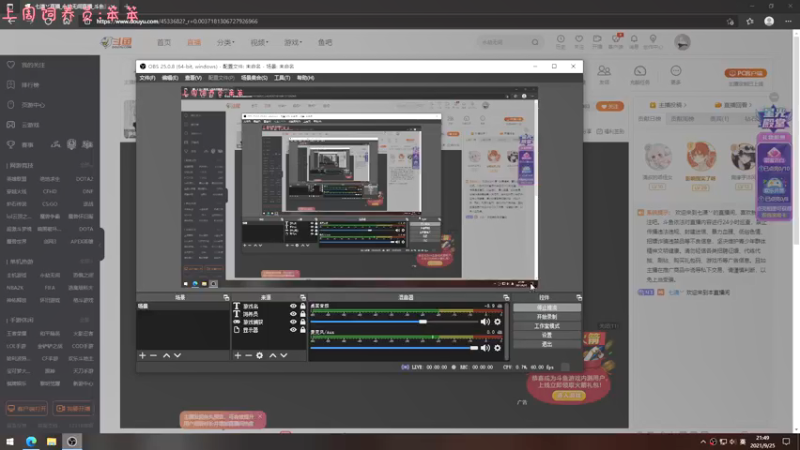Open OBS 文件(F) menu
Screen dimensions: 800x450
[x=147, y=78]
